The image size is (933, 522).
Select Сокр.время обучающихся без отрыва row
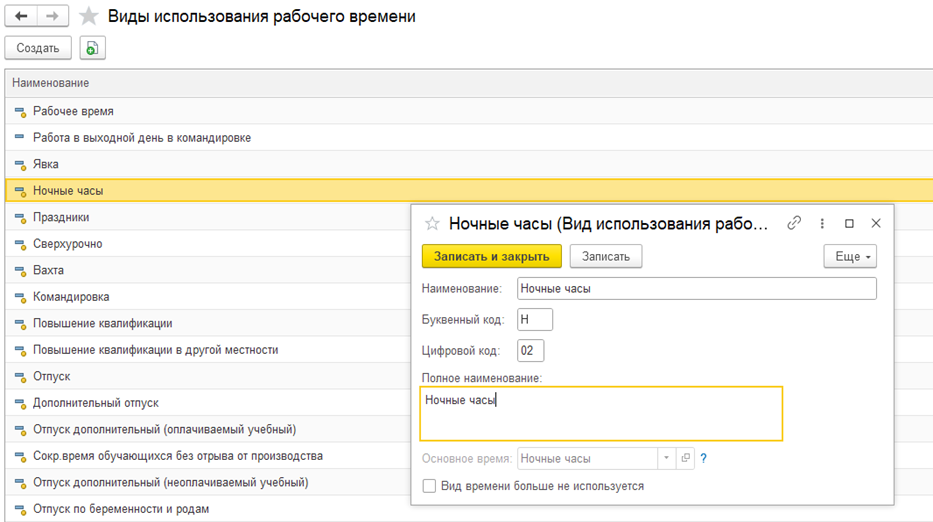(x=208, y=456)
